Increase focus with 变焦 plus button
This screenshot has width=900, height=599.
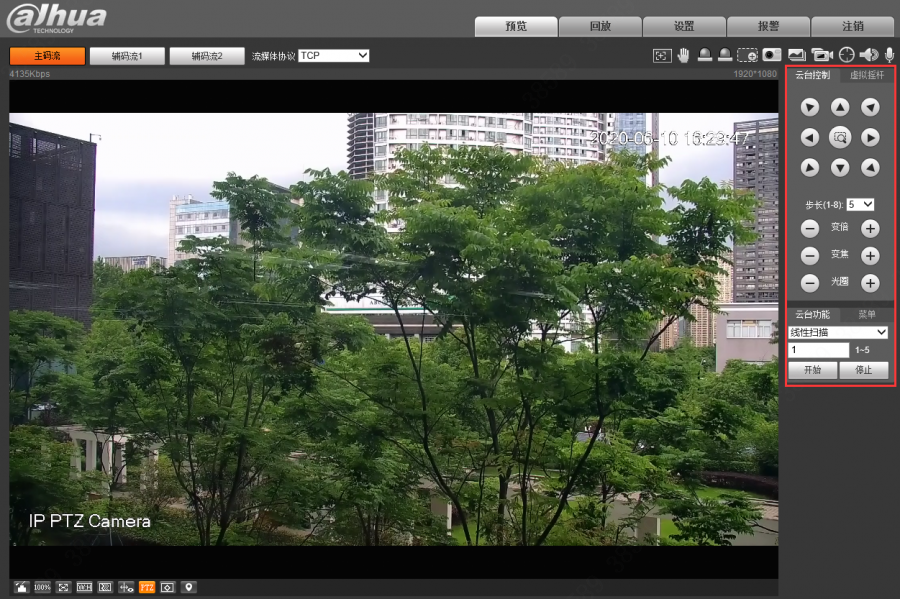[x=870, y=255]
